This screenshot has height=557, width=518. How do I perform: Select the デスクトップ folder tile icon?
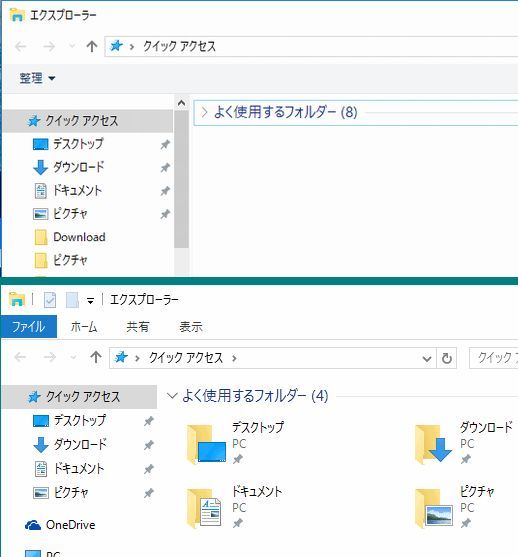coord(206,444)
